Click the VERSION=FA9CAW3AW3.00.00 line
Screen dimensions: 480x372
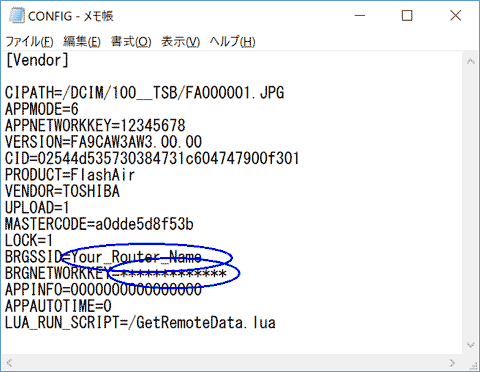click(103, 142)
